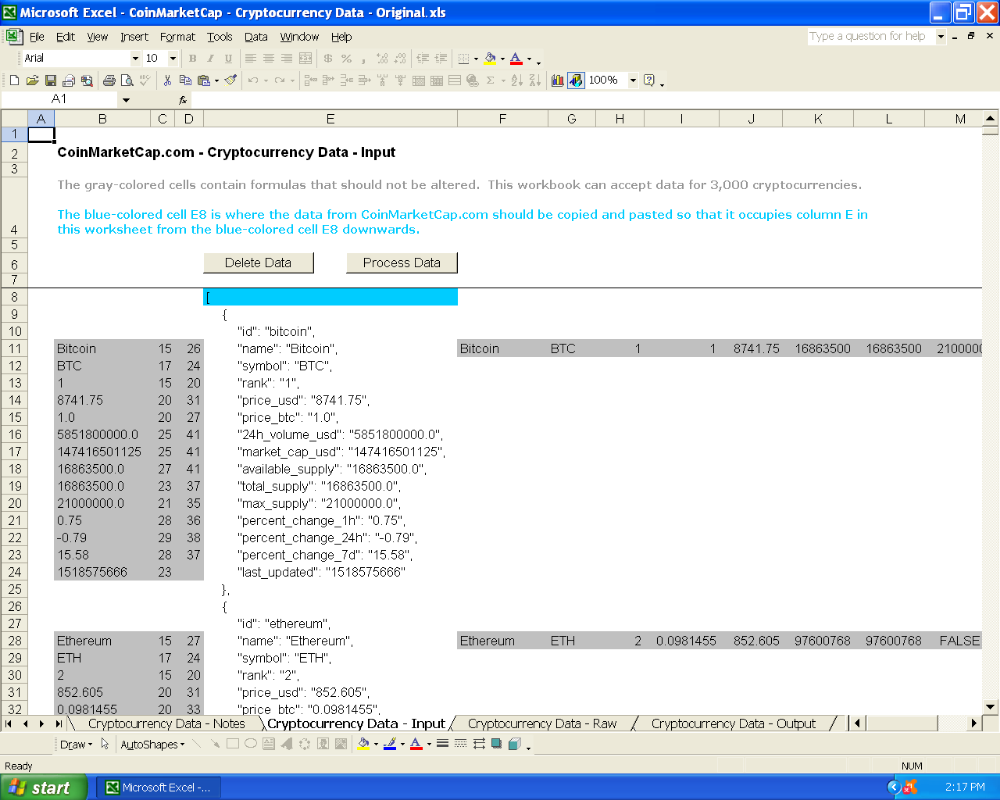The image size is (1000, 800).
Task: Click the Merge and Center icon
Action: 306,59
